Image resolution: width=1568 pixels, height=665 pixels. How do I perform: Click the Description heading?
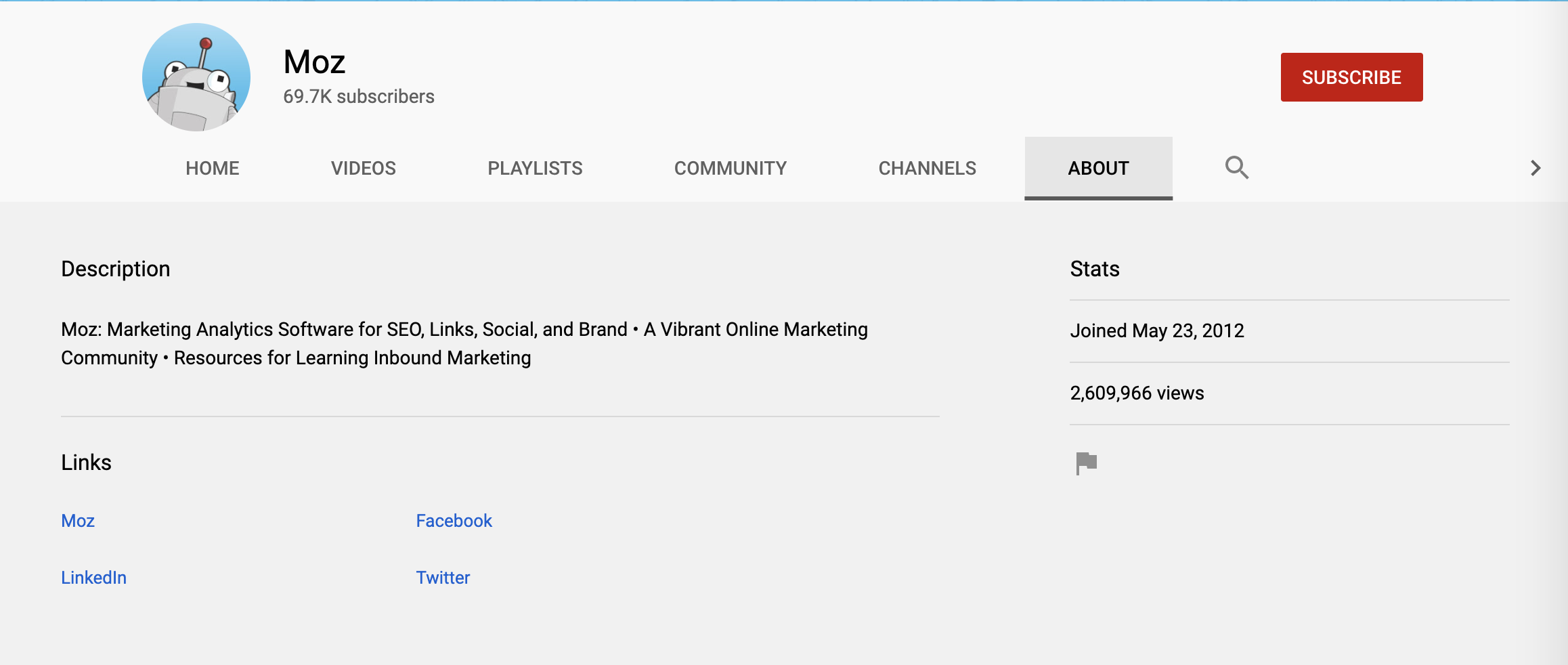pyautogui.click(x=116, y=269)
